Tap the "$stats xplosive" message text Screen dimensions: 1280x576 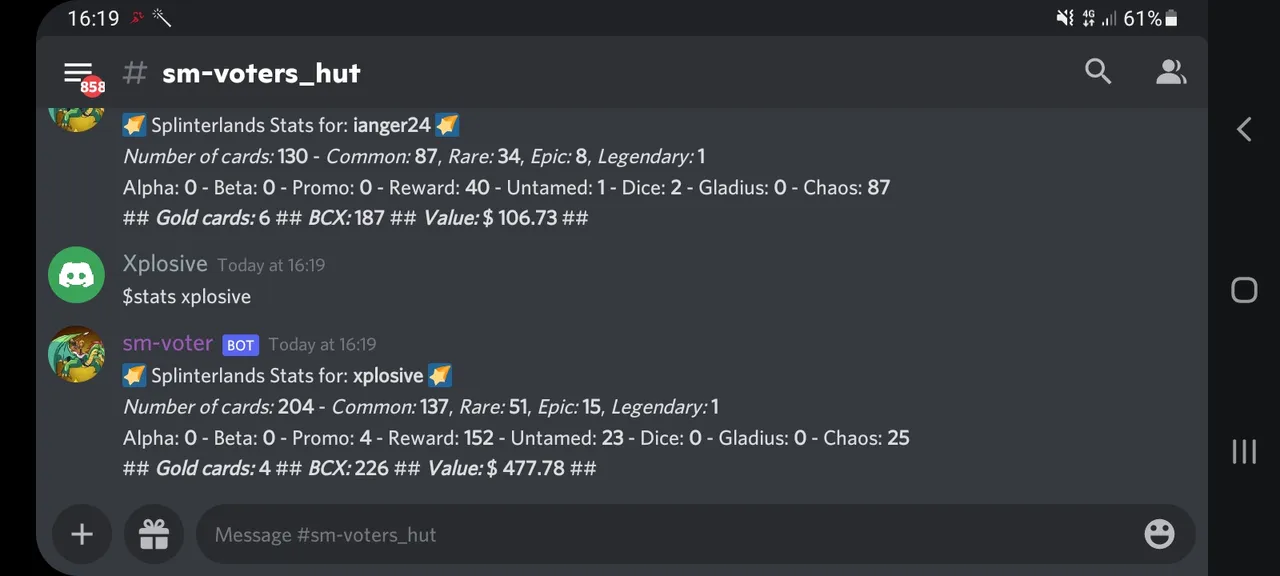tap(187, 297)
